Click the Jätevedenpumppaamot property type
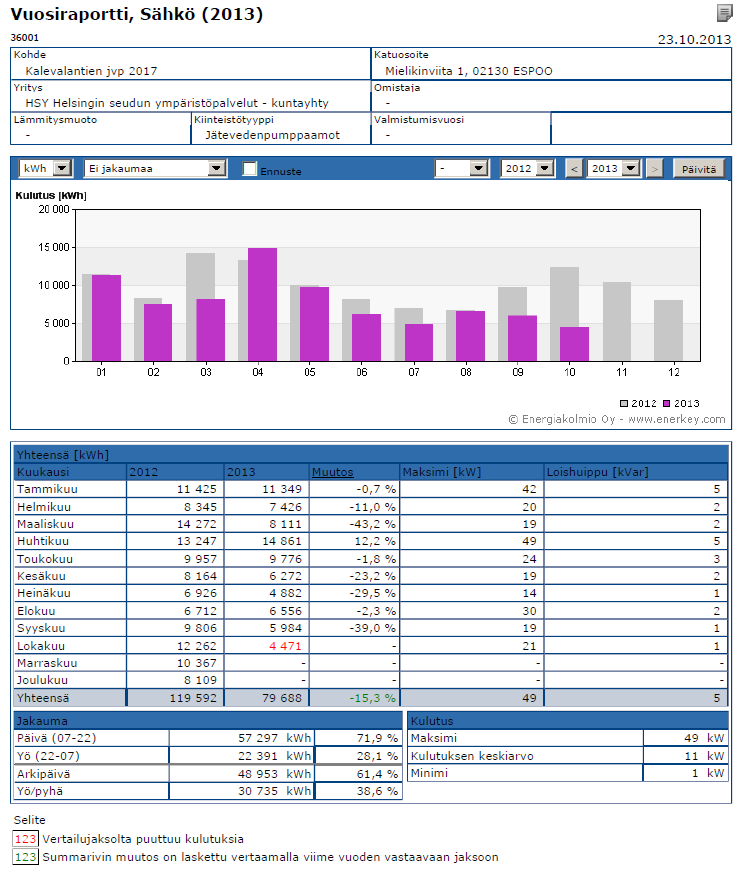Viewport: 742px width, 873px height. (x=272, y=135)
